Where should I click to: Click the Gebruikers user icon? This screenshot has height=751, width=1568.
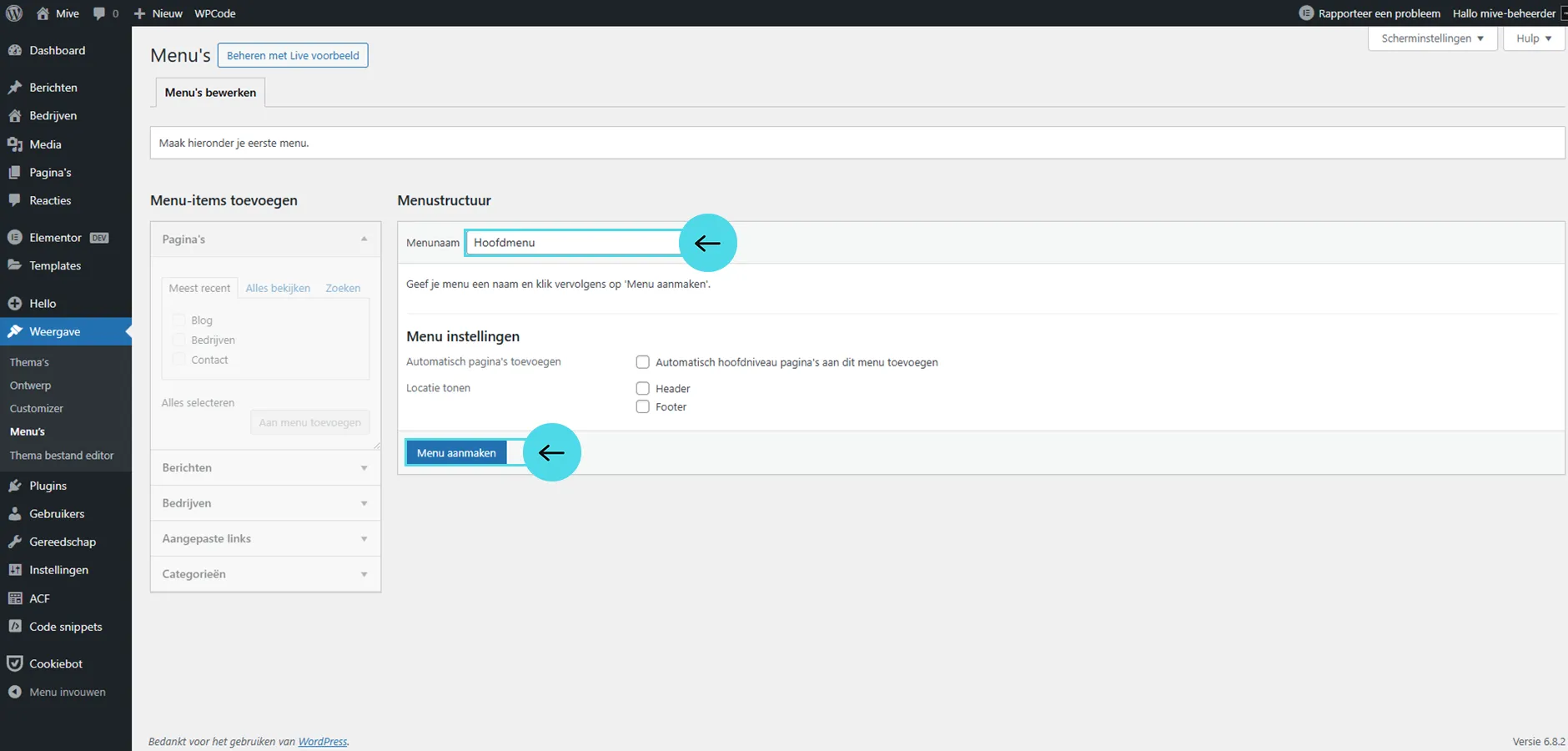click(15, 514)
